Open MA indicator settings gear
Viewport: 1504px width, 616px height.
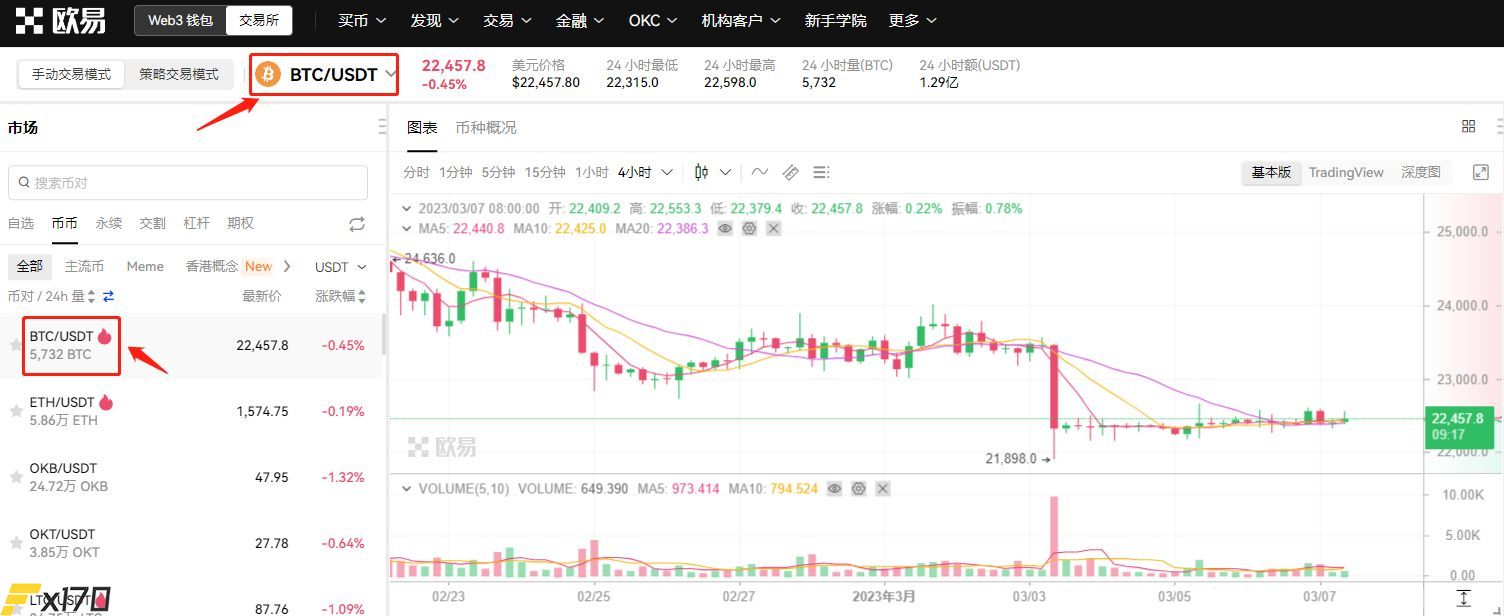click(x=749, y=229)
